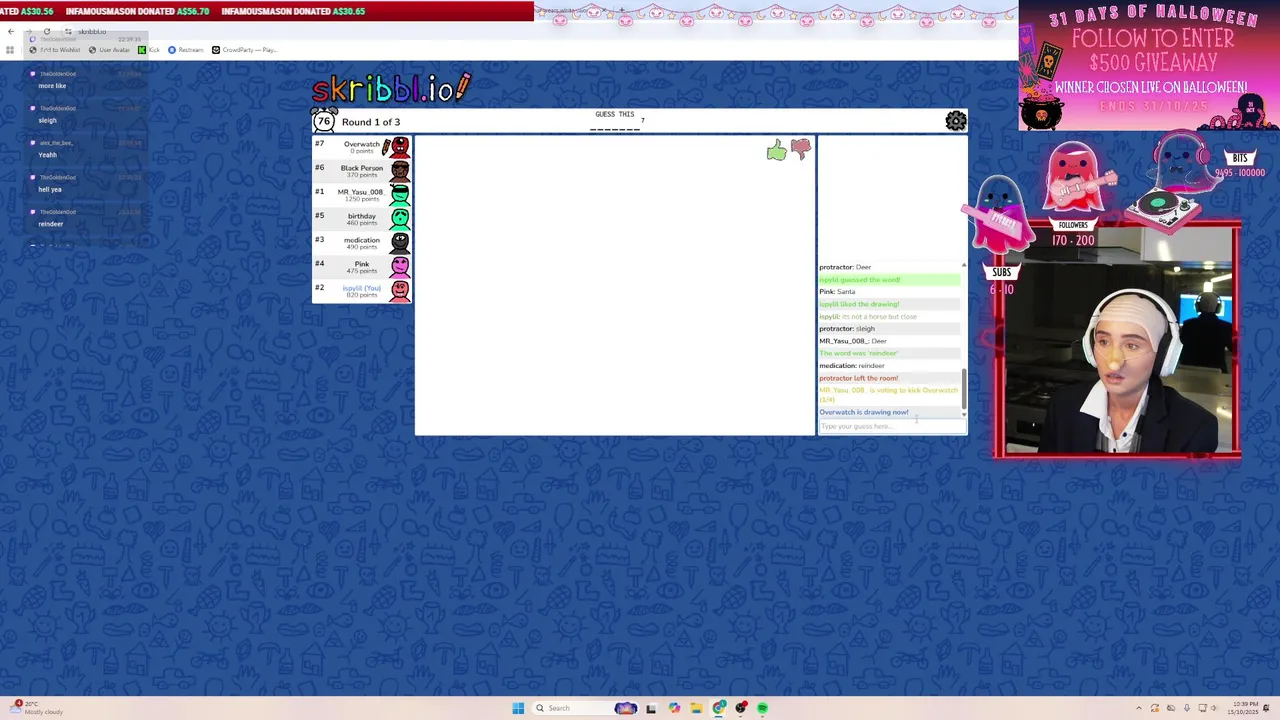Screen dimensions: 1280x720
Task: Click chat message 'Overwatch is drawing now!'
Action: 864,412
